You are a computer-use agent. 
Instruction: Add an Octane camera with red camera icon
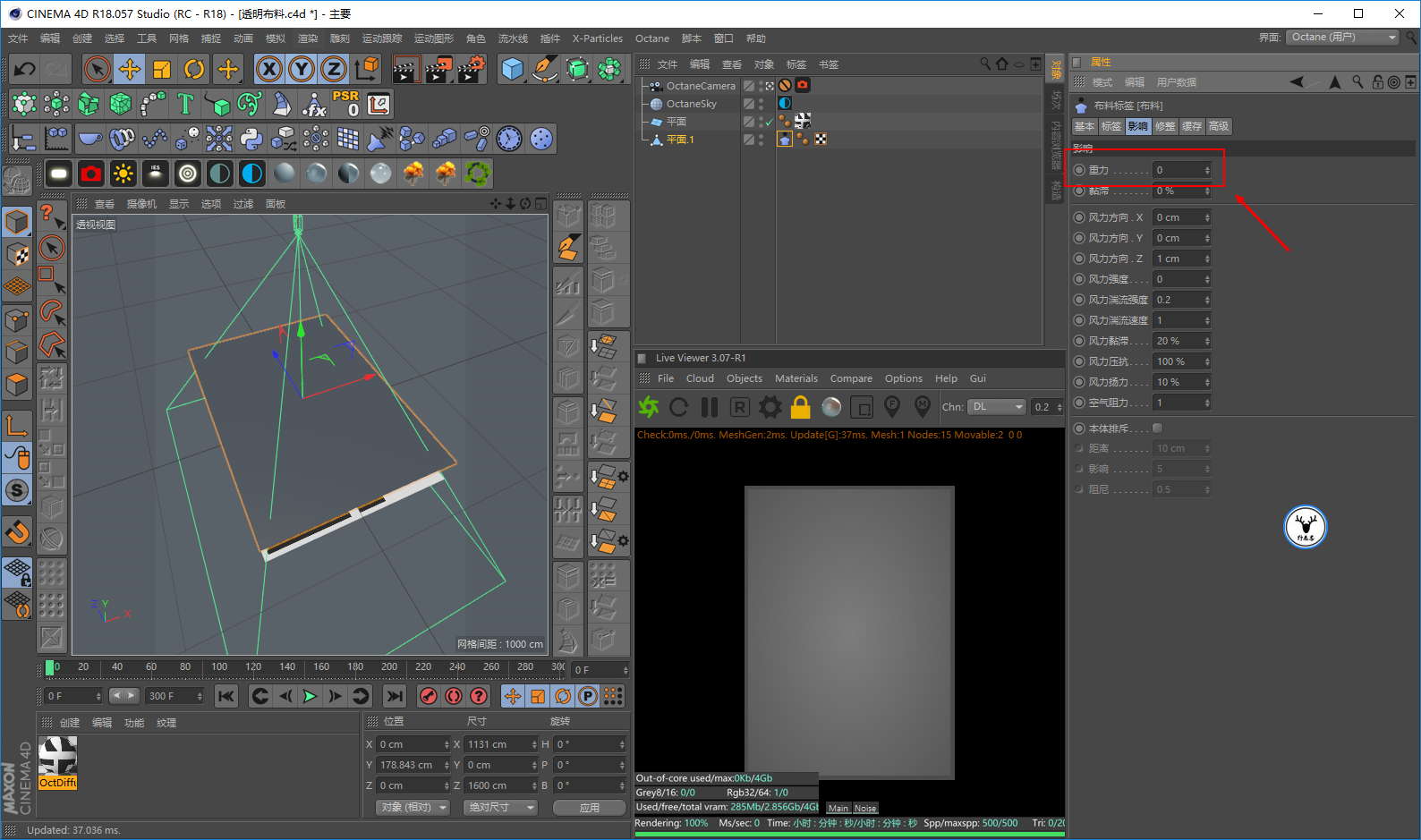click(91, 174)
